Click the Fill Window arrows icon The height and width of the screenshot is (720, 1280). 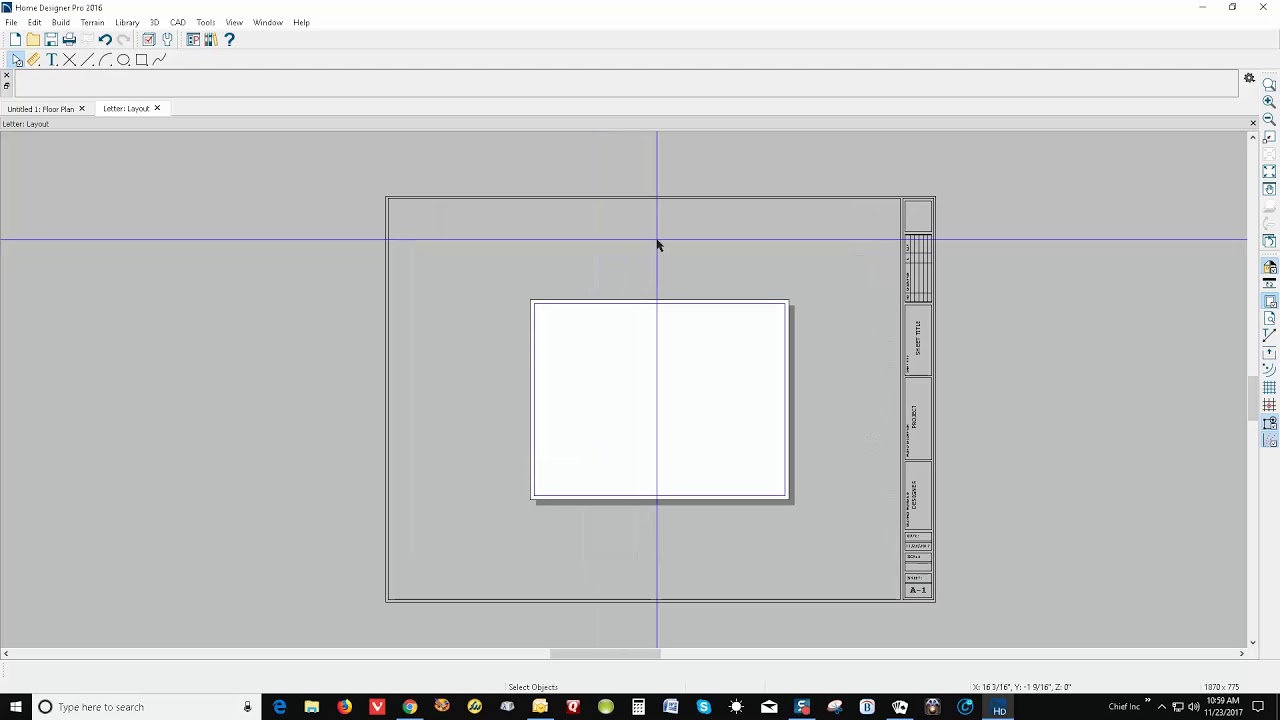(x=1270, y=172)
